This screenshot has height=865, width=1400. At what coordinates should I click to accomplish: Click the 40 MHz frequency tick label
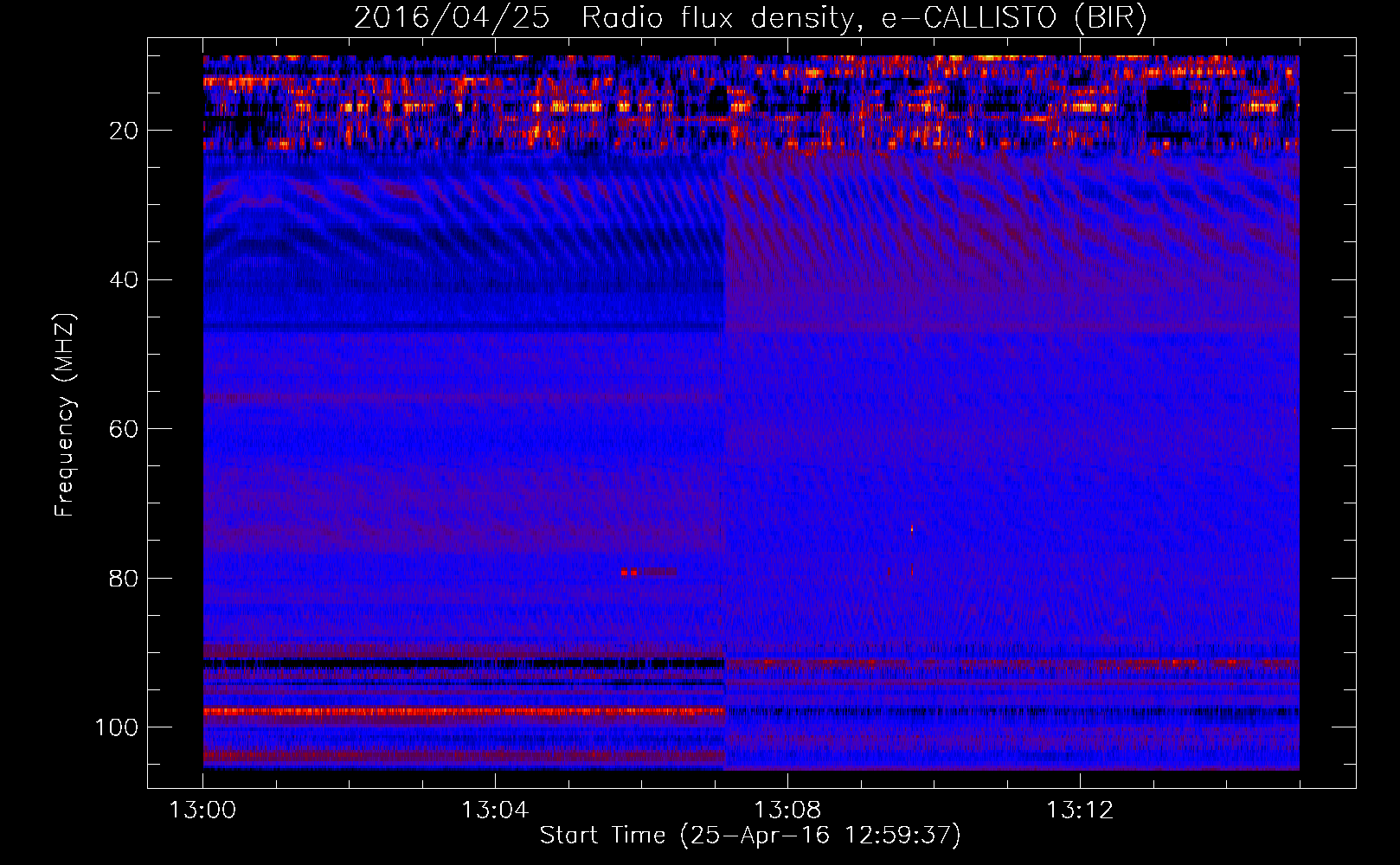125,280
